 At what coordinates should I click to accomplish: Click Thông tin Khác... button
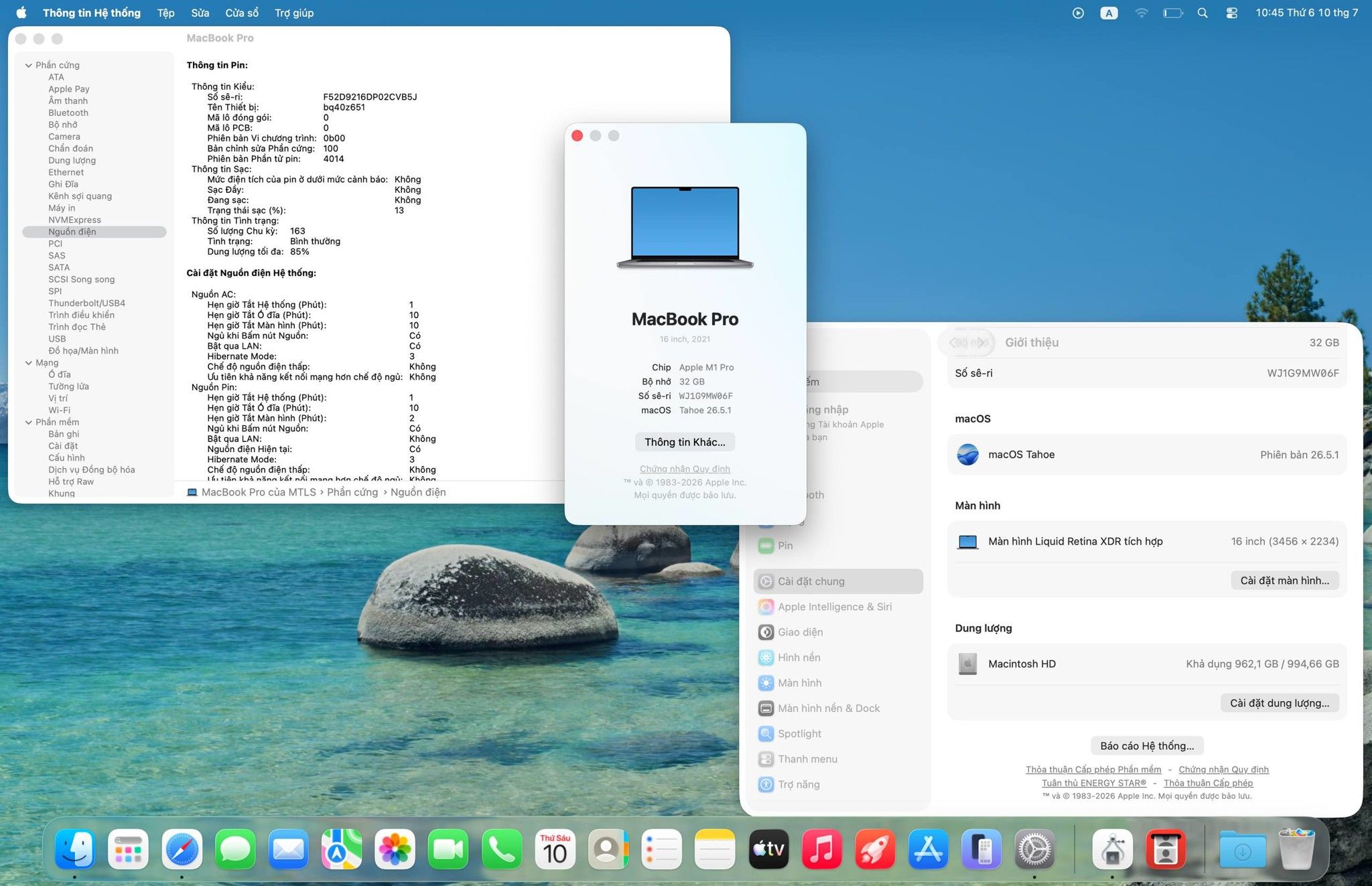pyautogui.click(x=685, y=442)
